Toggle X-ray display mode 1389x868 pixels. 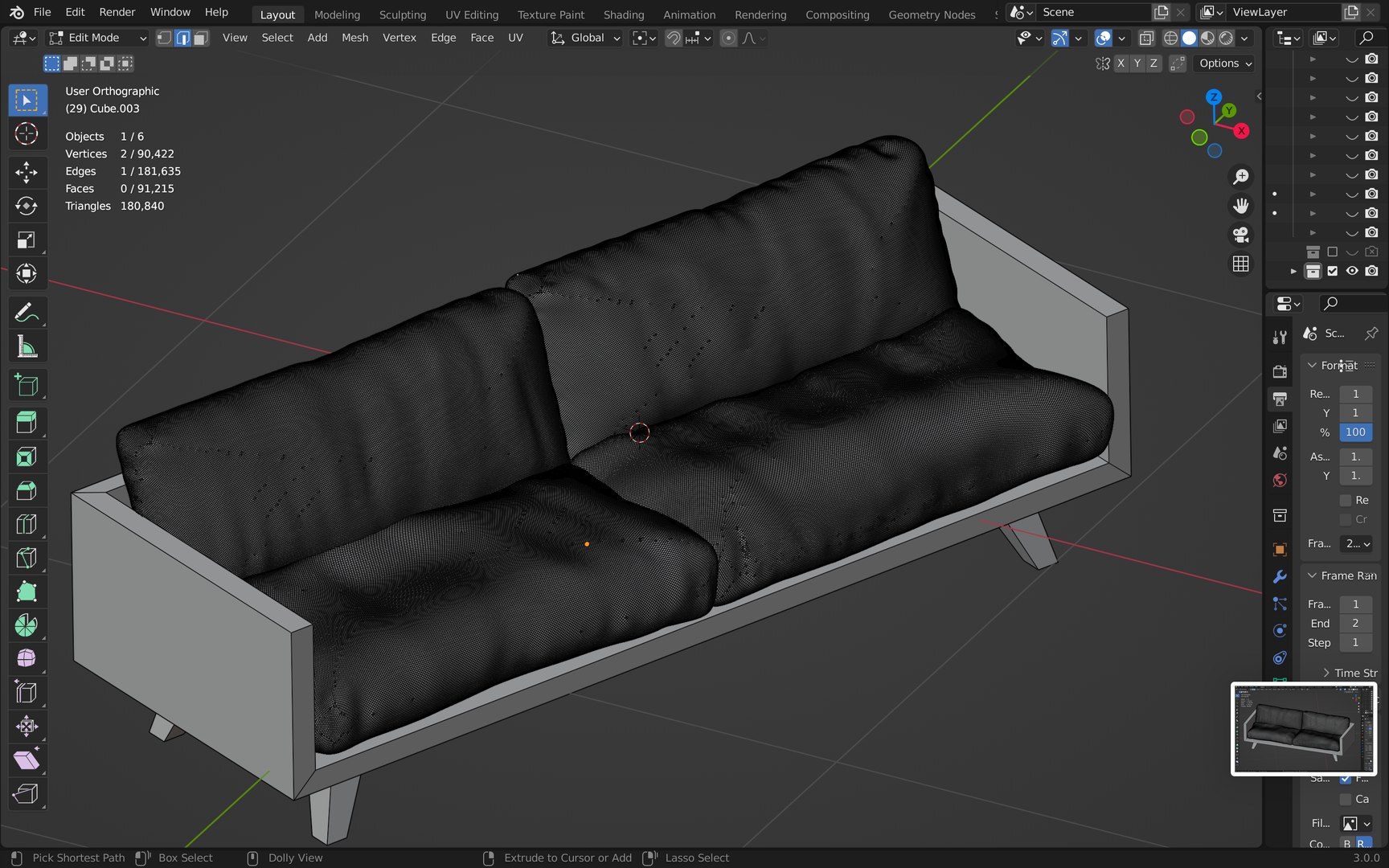tap(1146, 38)
